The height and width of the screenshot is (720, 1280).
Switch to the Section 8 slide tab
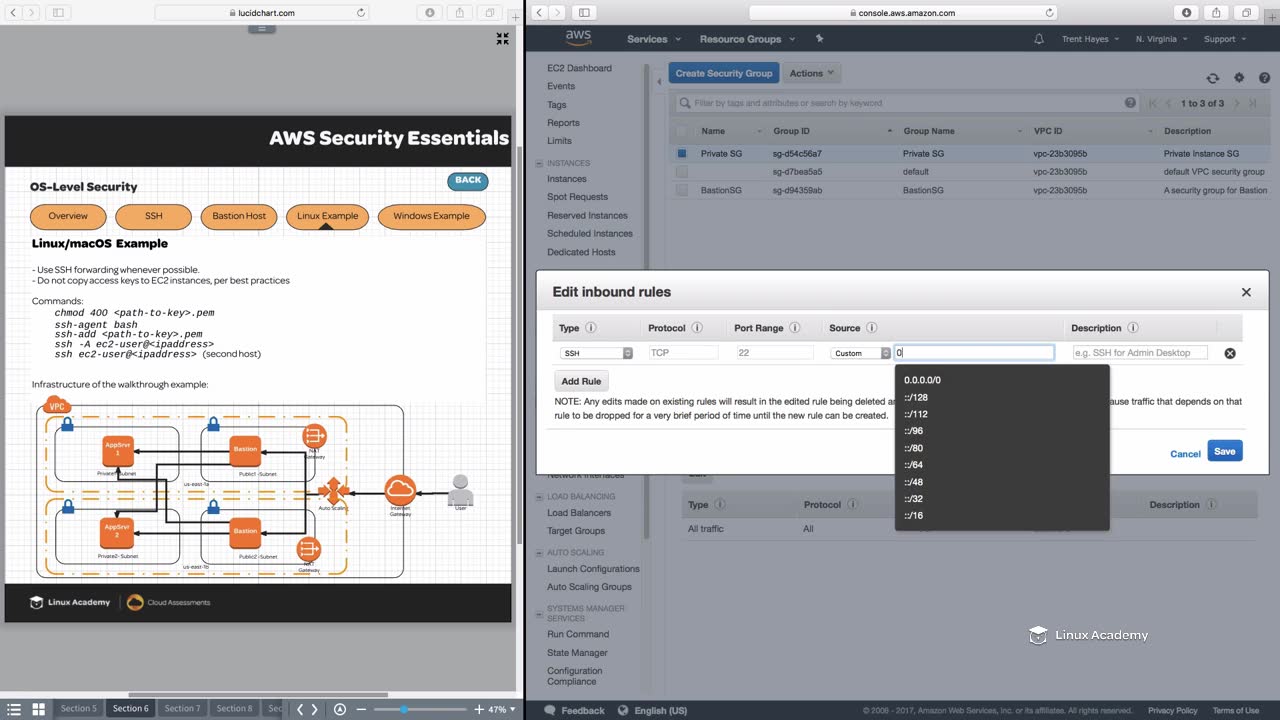[234, 709]
